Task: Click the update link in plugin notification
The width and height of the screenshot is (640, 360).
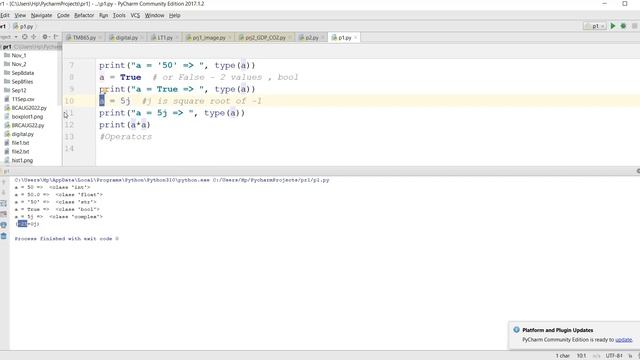Action: click(623, 340)
